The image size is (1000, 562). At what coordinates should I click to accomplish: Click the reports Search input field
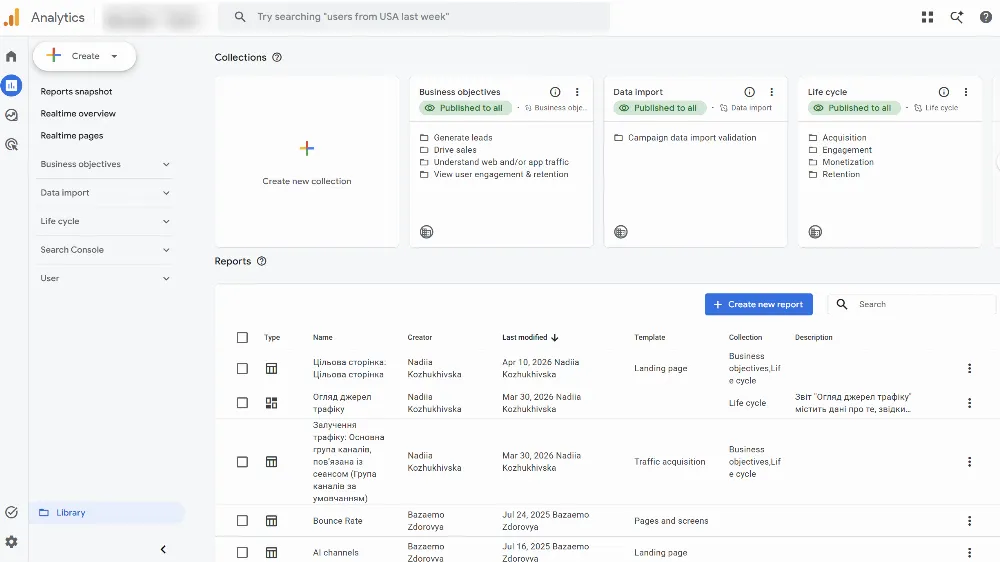(x=912, y=304)
